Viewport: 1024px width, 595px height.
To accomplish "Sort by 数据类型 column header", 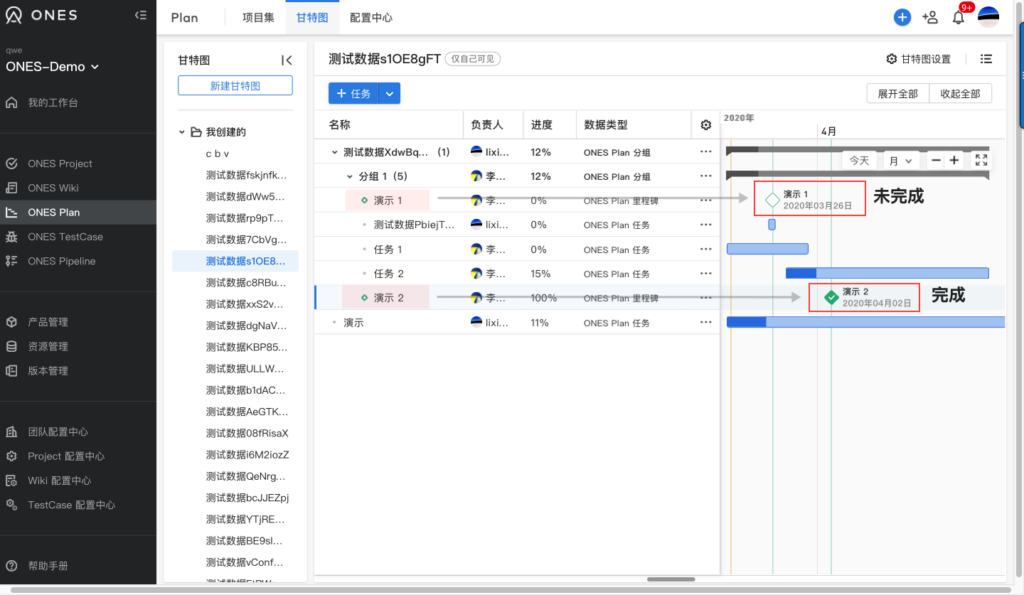I will point(605,125).
